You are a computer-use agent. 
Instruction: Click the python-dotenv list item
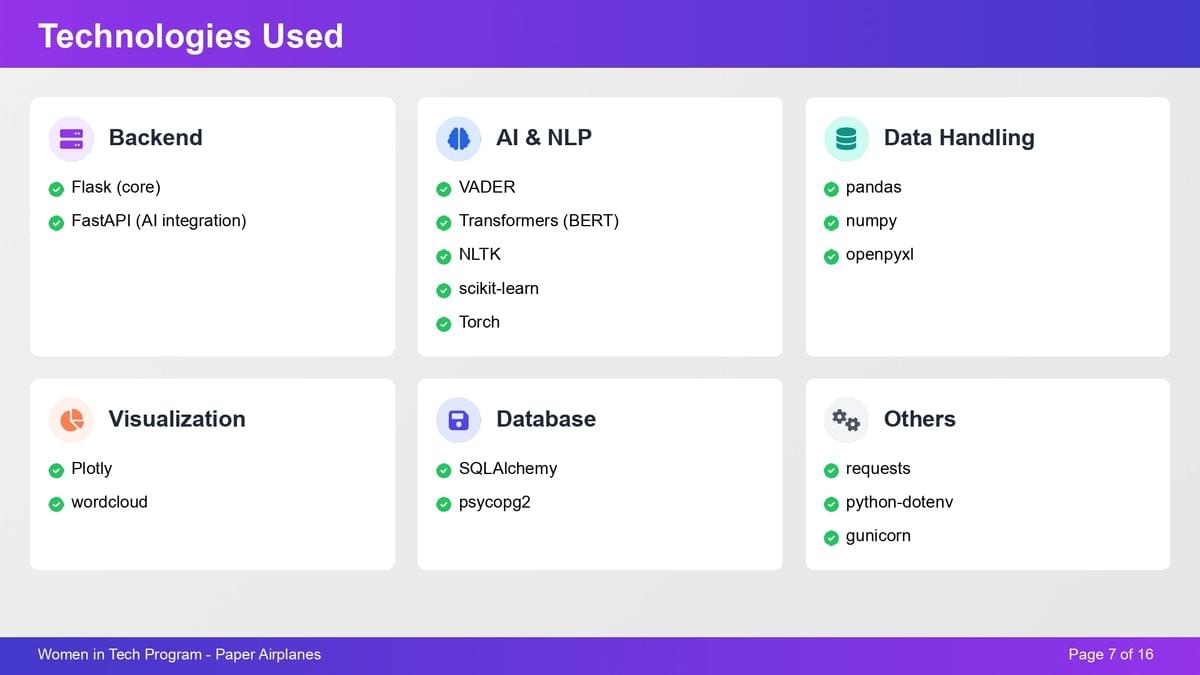click(899, 502)
